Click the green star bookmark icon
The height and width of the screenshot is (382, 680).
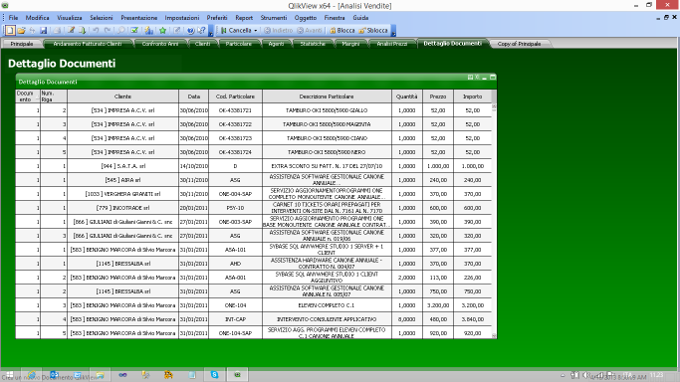(163, 30)
